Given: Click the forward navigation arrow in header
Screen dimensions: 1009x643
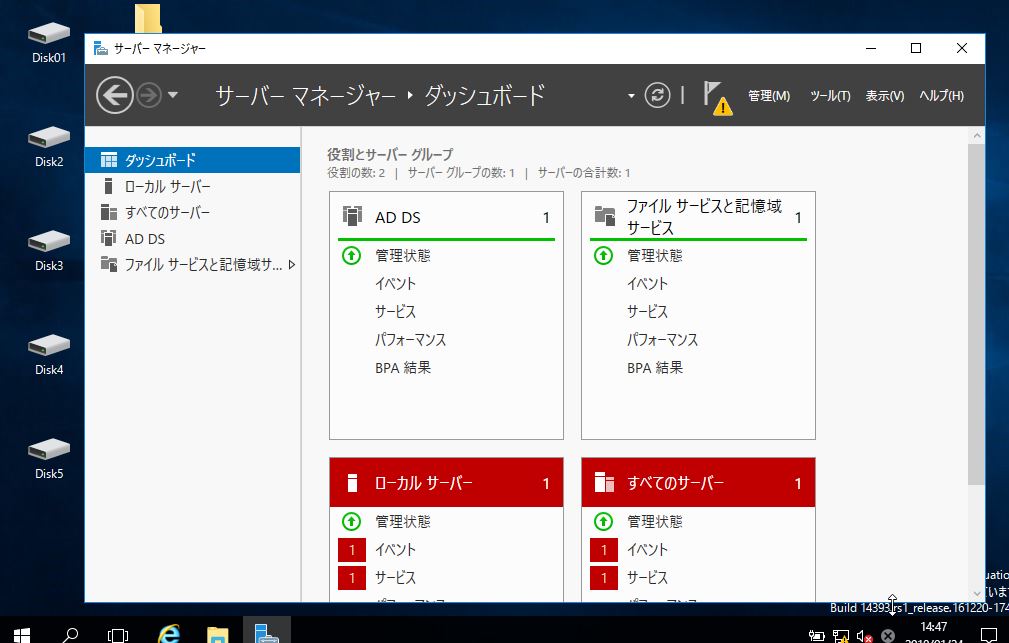Looking at the screenshot, I should click(x=149, y=96).
